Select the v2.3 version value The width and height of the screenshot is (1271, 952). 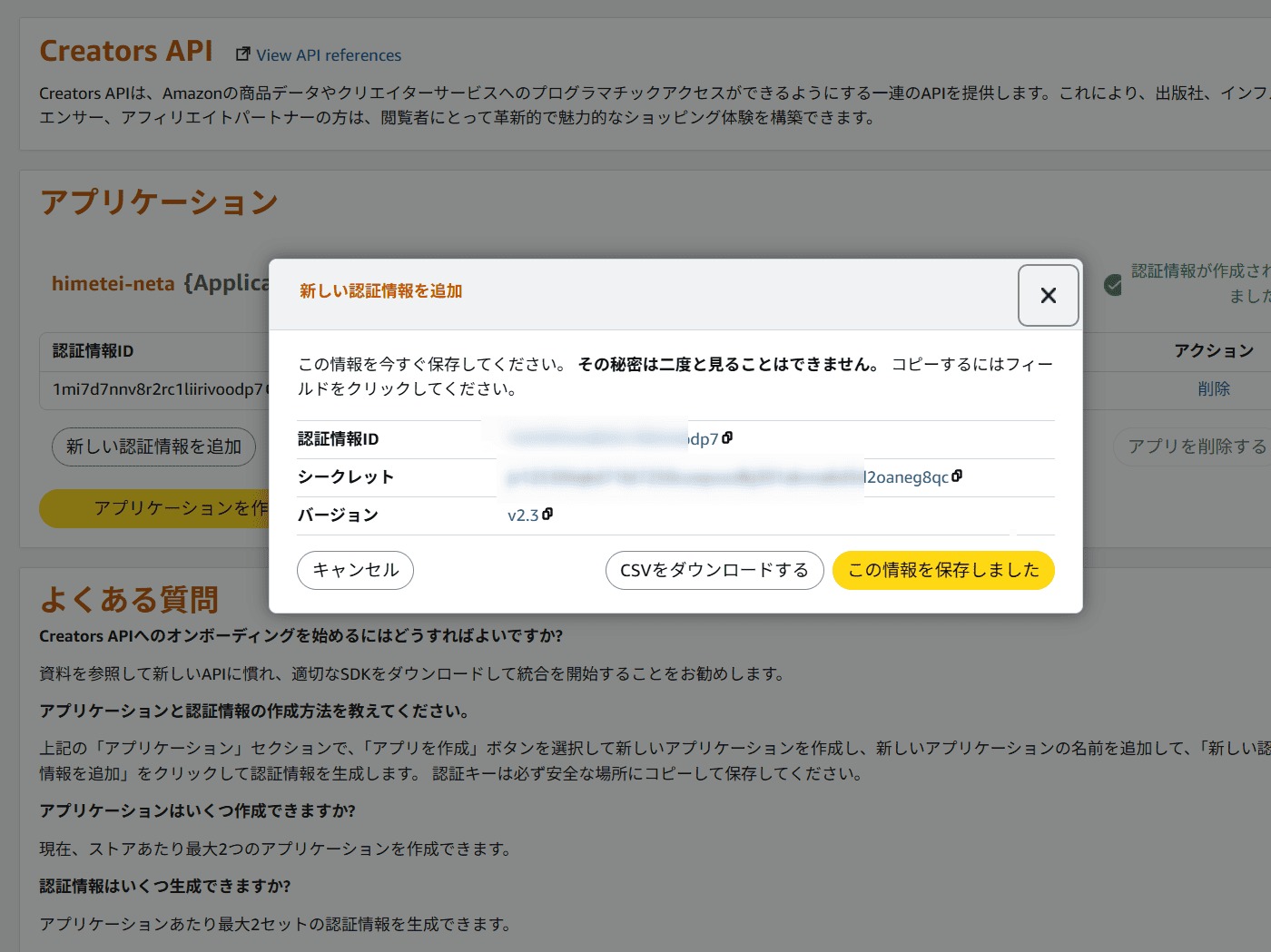(x=522, y=515)
